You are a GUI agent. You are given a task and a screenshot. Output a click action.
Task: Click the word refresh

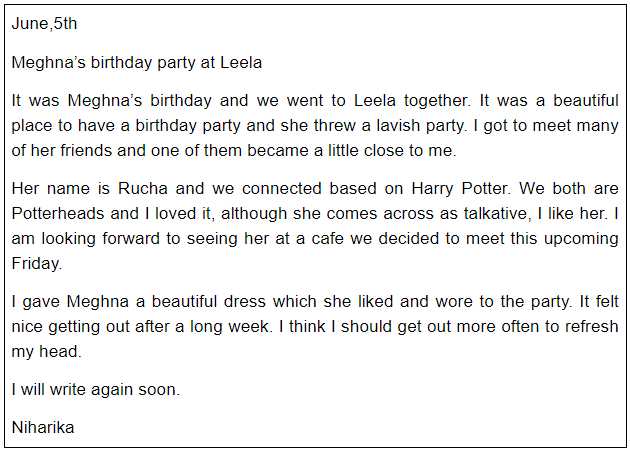591,326
